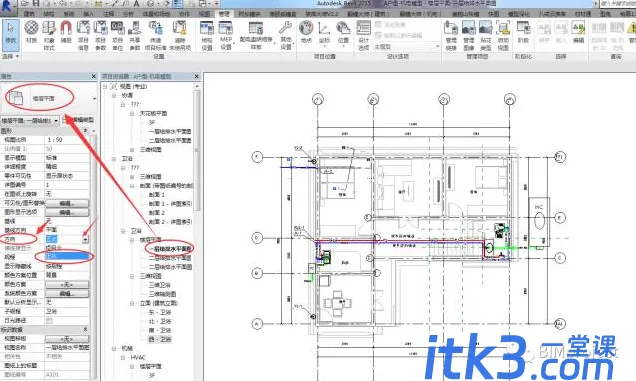Collapse the 天花板平面 tree node
This screenshot has width=636, height=381.
pos(132,114)
